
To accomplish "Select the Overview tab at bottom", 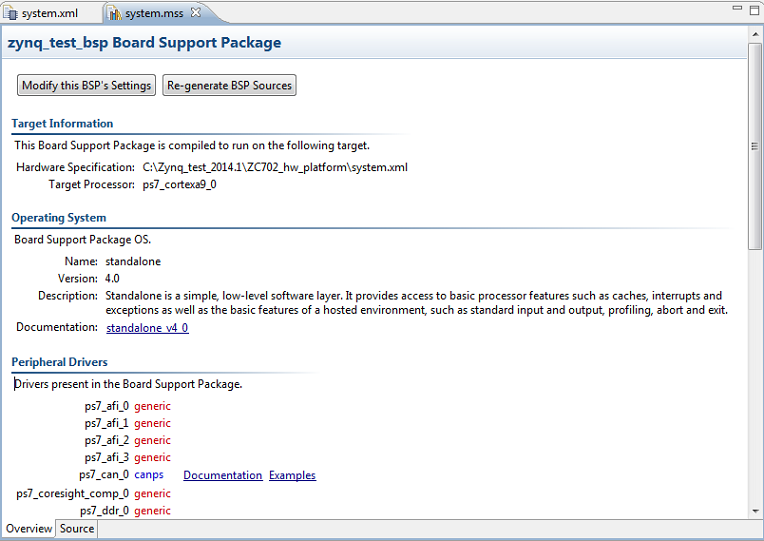I will pos(29,529).
